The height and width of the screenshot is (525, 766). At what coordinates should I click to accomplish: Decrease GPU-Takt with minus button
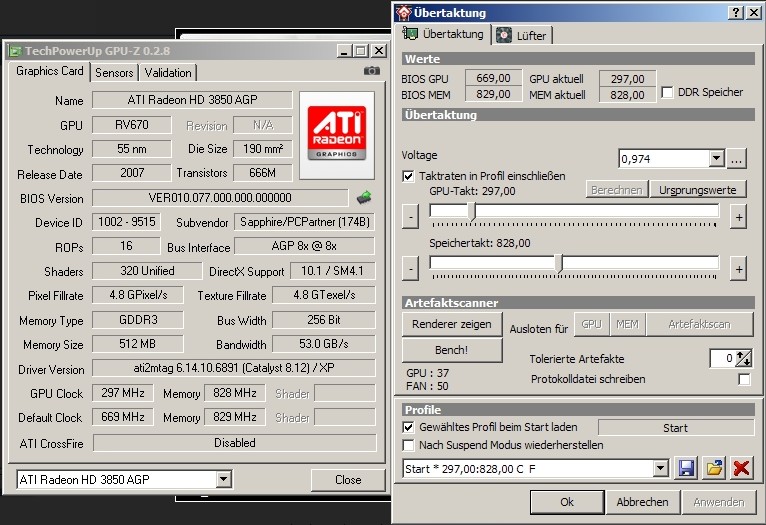[410, 216]
